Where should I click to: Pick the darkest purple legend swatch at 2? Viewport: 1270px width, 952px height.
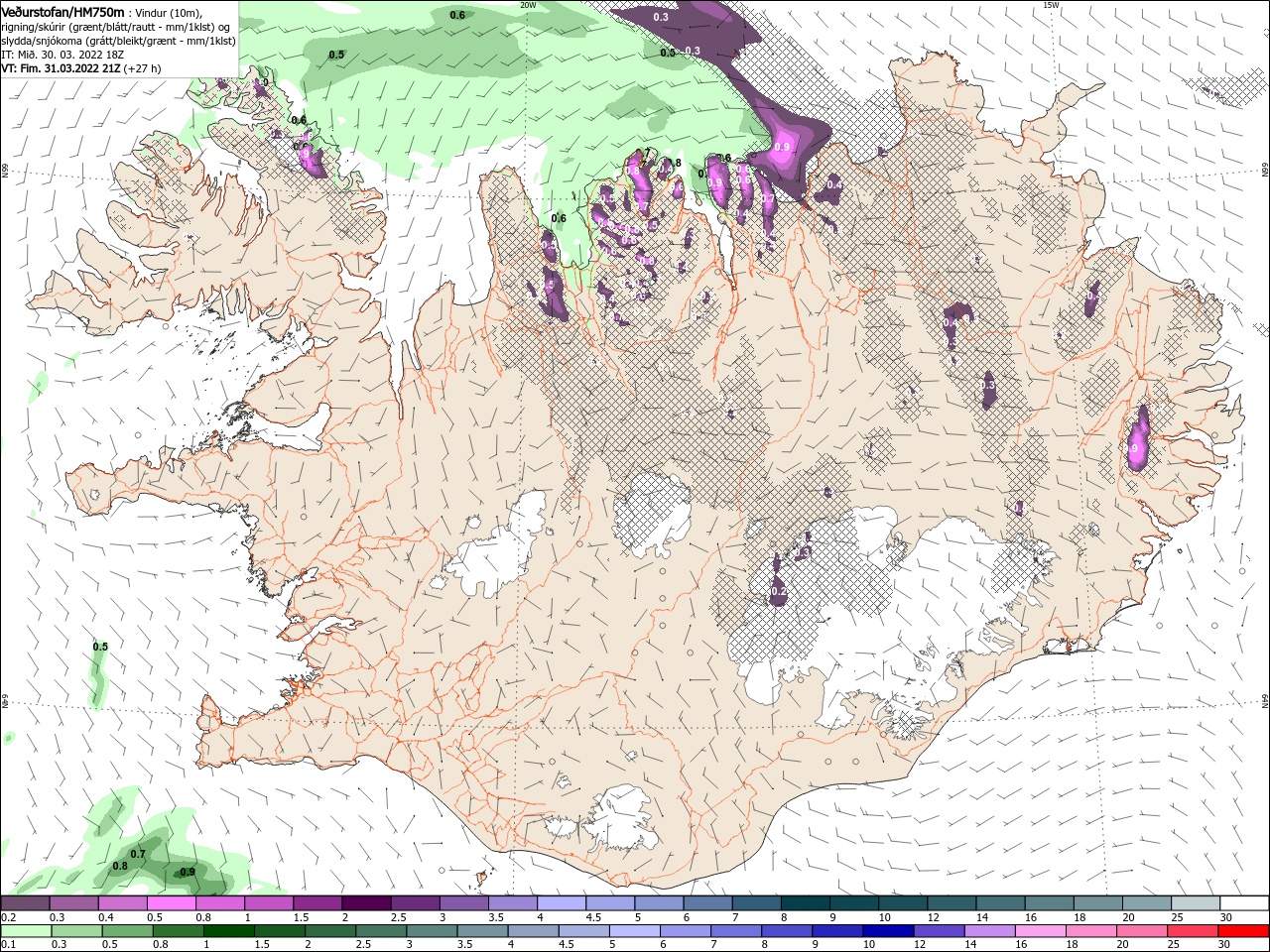pyautogui.click(x=365, y=903)
